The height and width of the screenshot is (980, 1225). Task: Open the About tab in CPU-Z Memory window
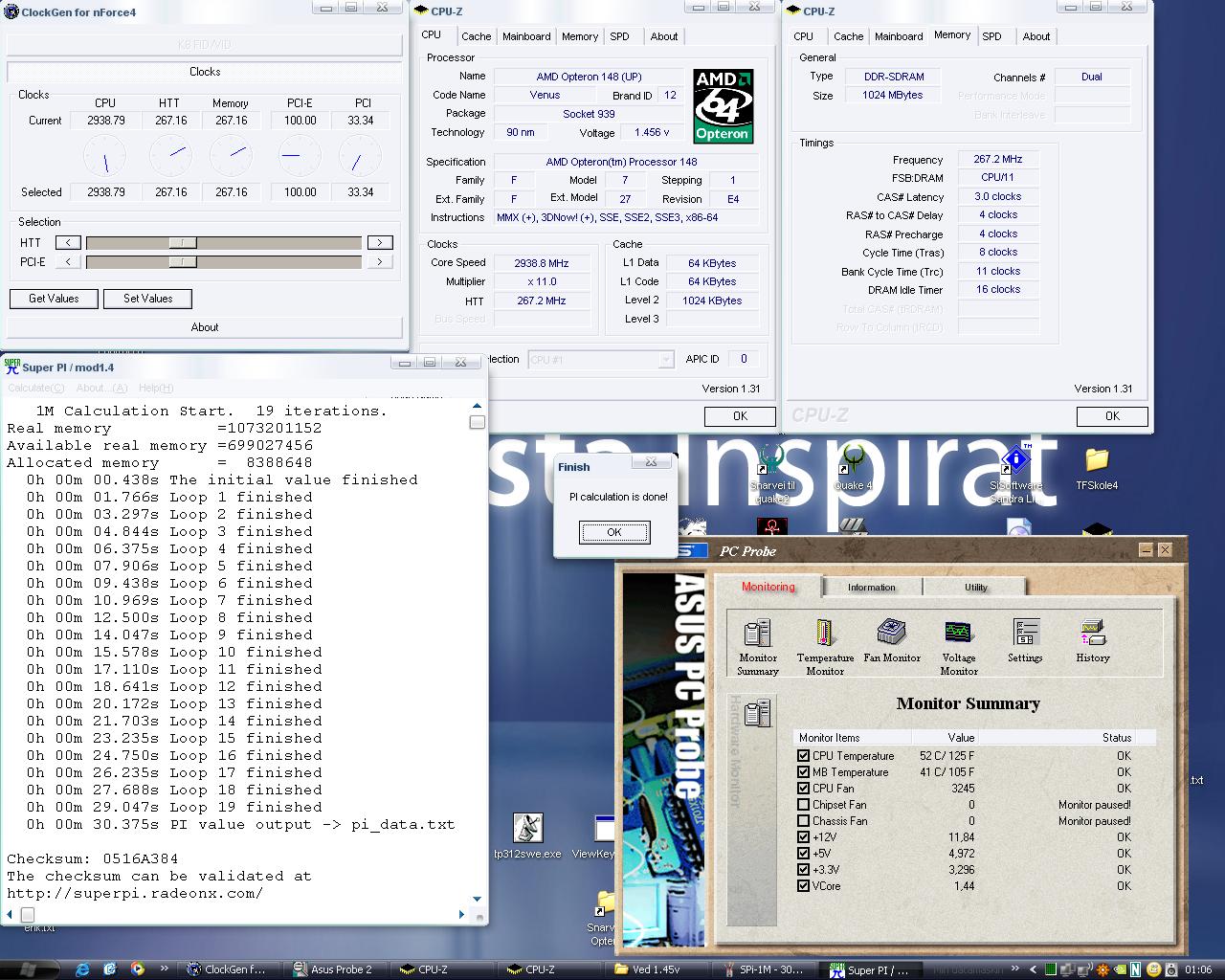coord(1036,36)
